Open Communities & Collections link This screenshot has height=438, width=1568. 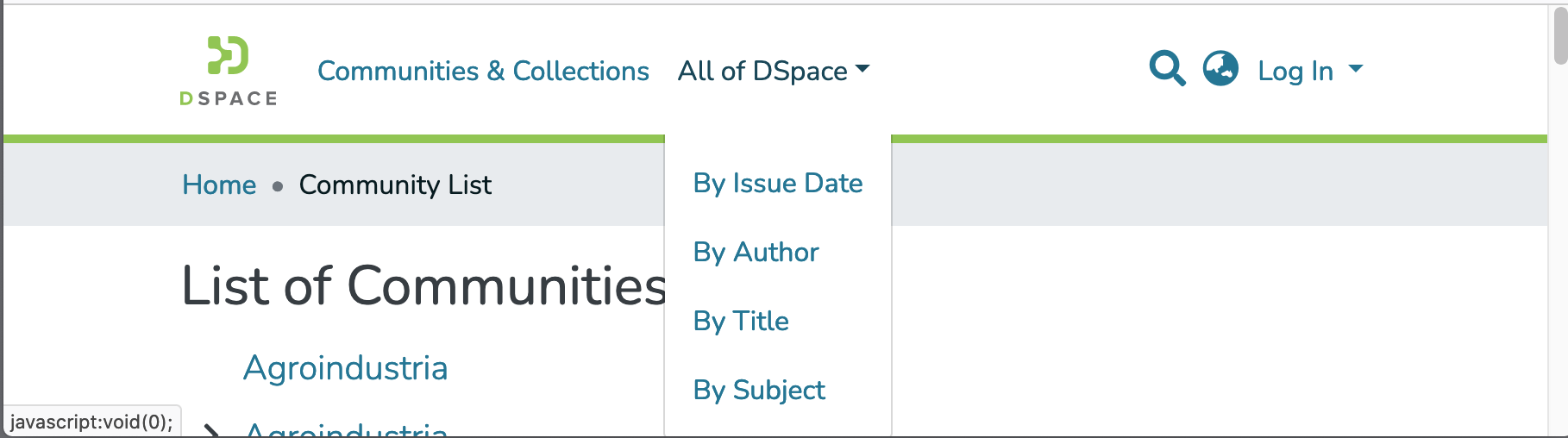click(x=483, y=71)
